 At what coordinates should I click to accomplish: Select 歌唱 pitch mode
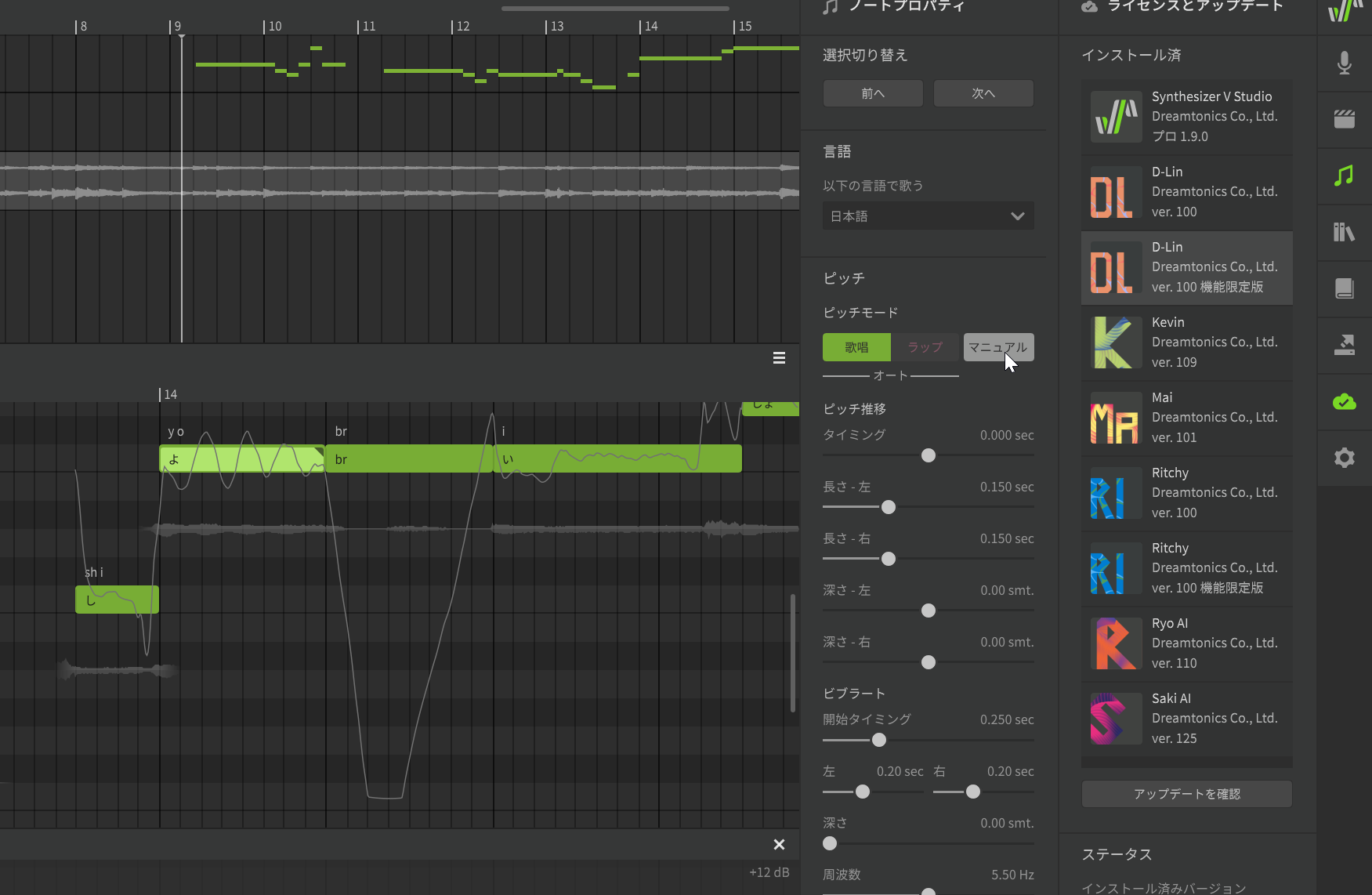coord(856,347)
